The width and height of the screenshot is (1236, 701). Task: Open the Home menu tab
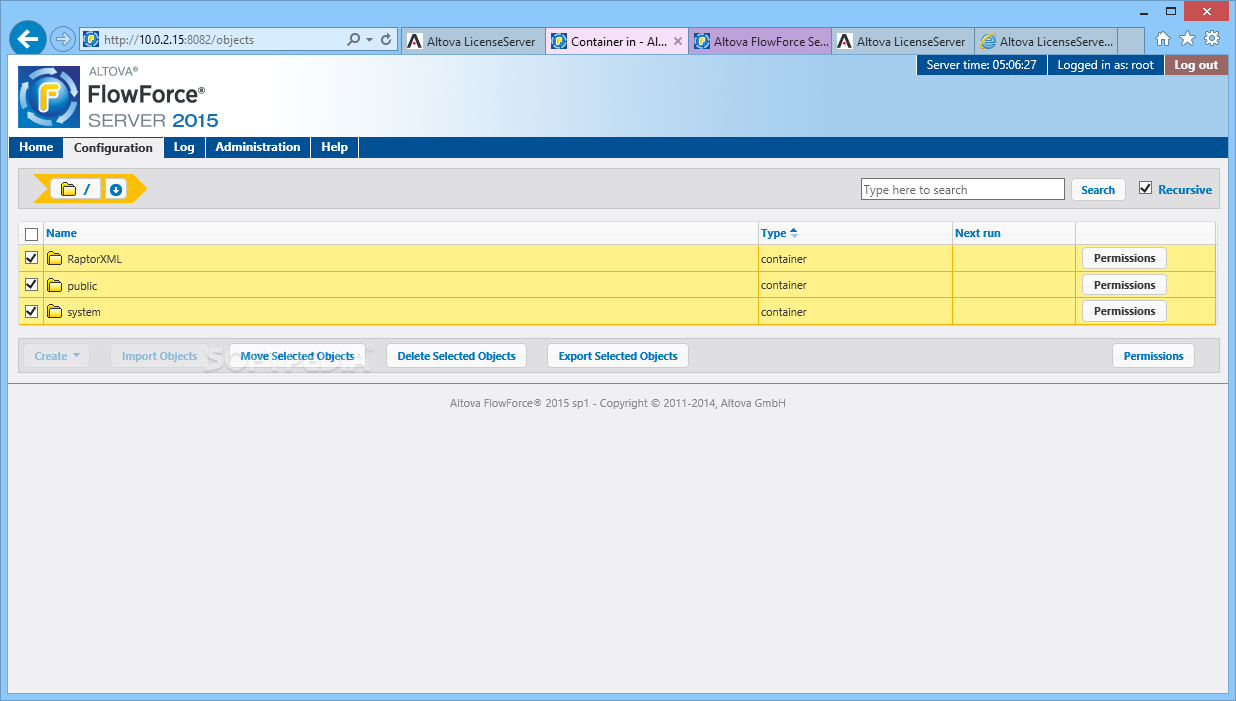[x=36, y=147]
